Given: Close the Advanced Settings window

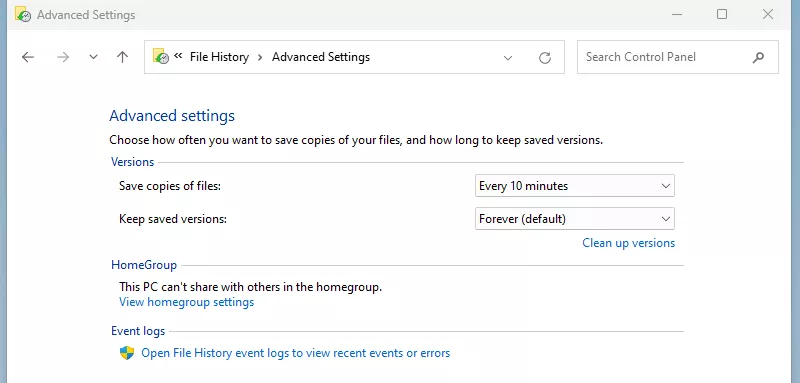Looking at the screenshot, I should pos(768,14).
